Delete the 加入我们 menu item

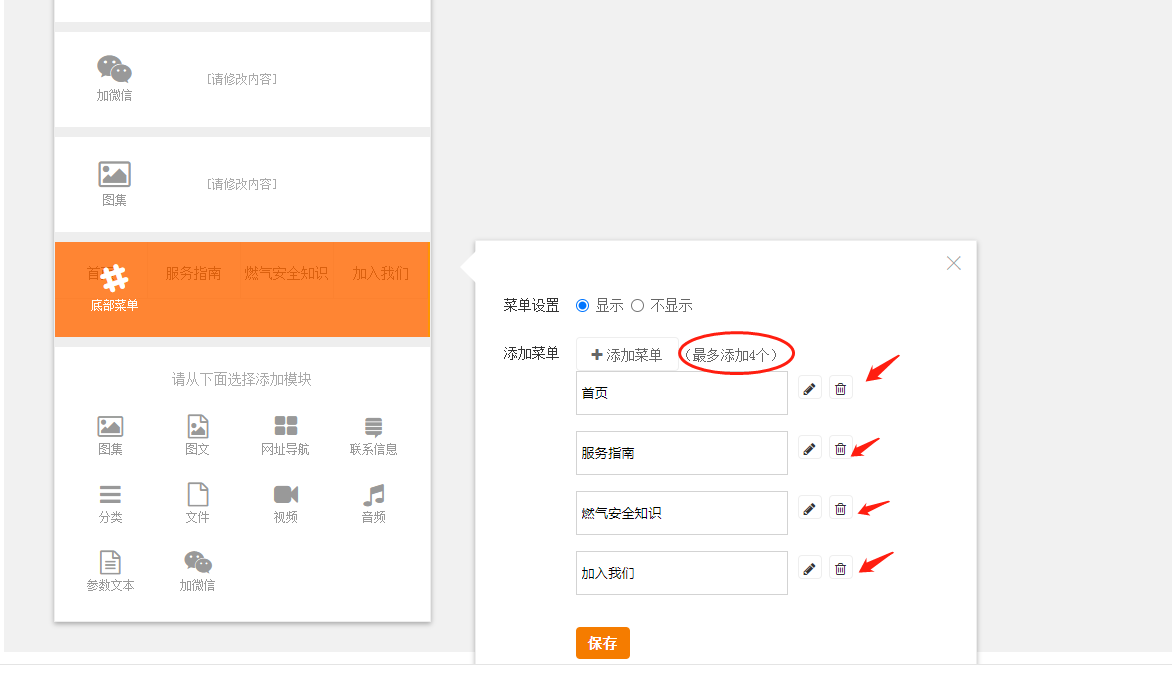[840, 569]
